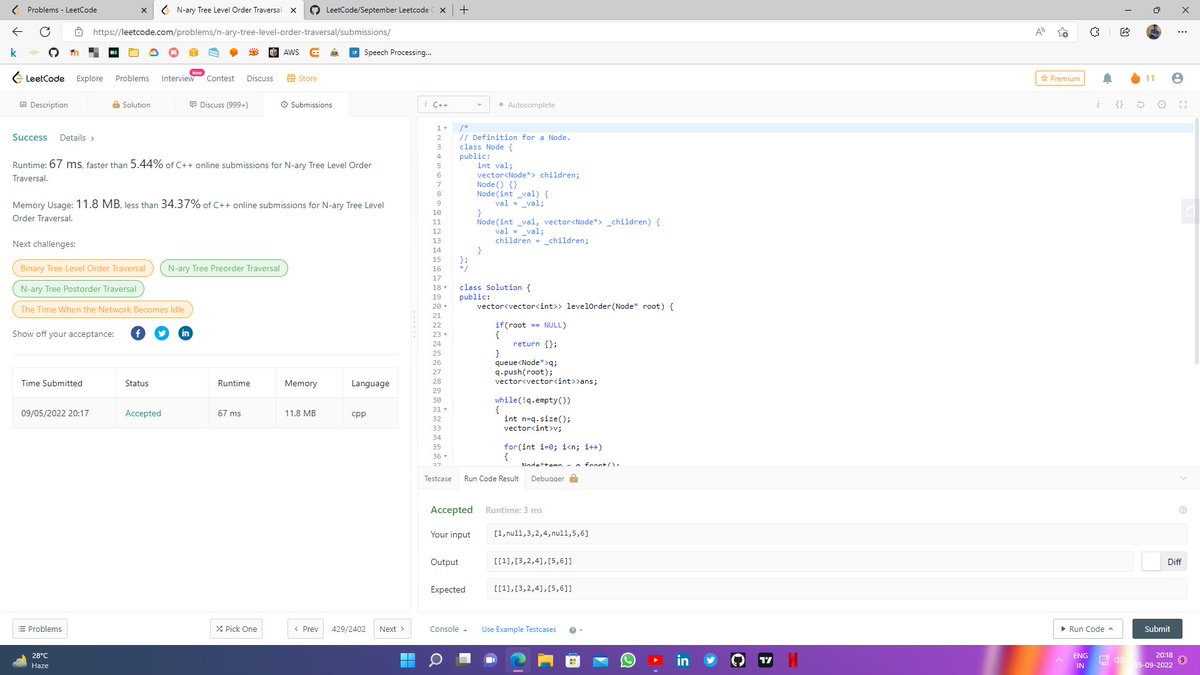Open browser extensions puzzle icon
The image size is (1200, 675).
(x=1095, y=32)
